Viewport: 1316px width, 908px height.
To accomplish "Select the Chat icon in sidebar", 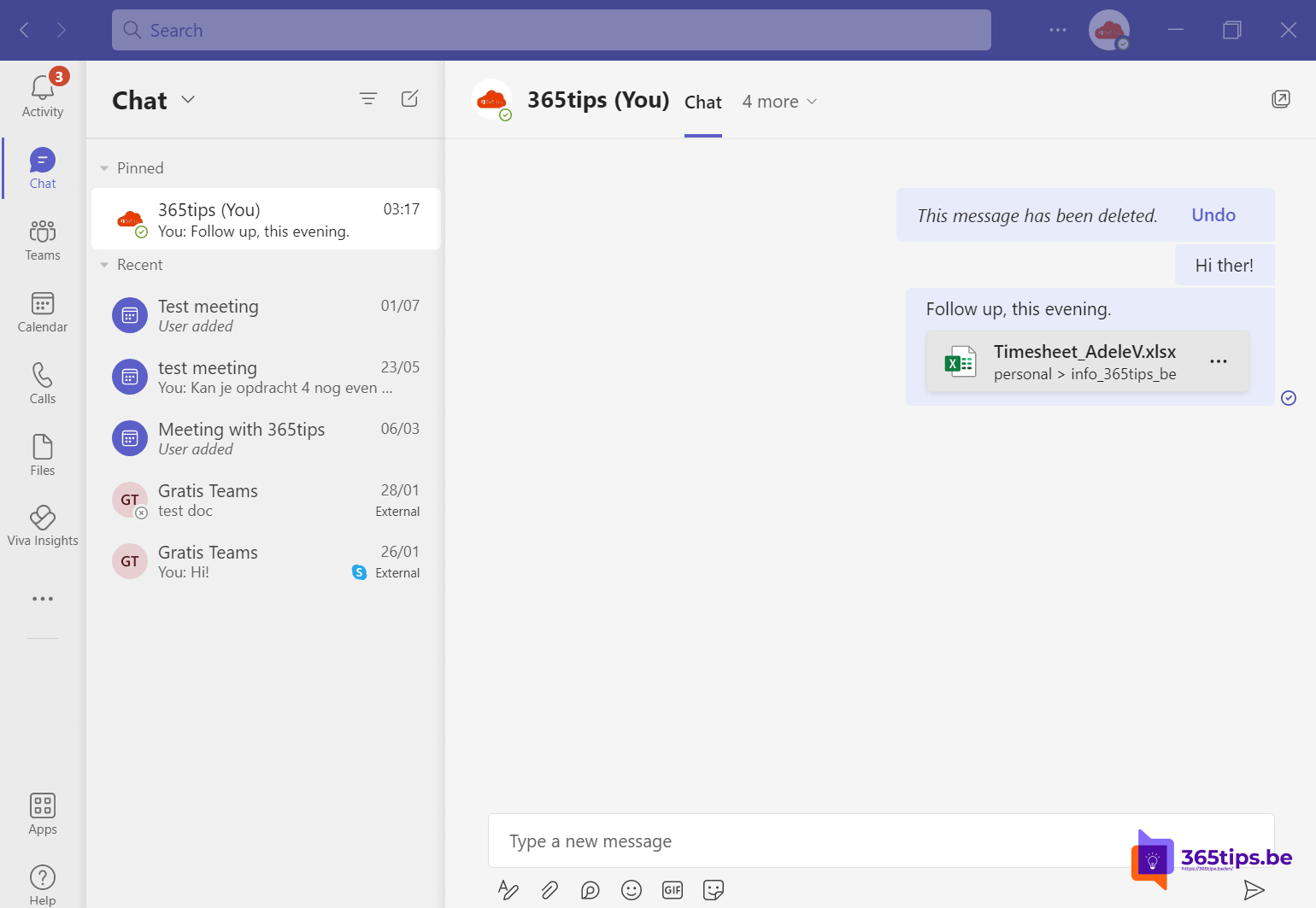I will (x=43, y=168).
